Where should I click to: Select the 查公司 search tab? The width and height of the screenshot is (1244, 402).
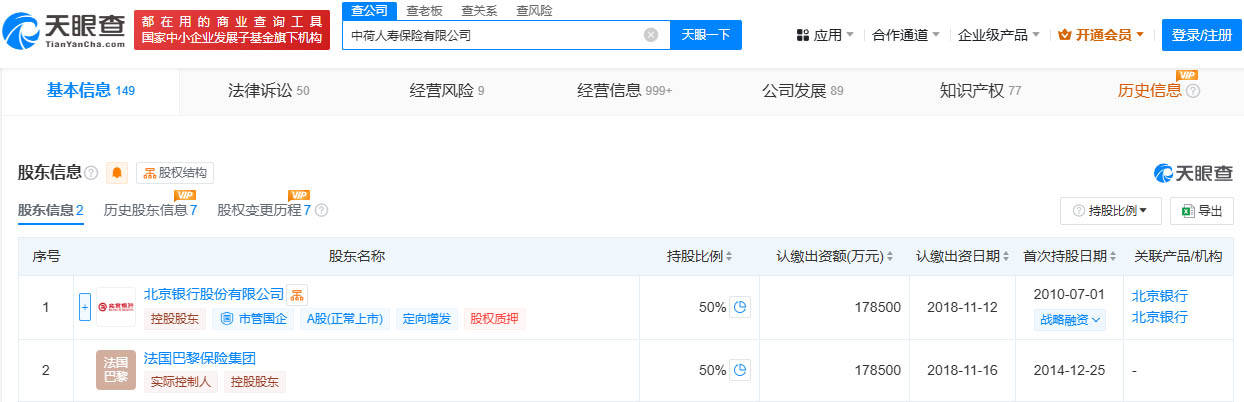(369, 10)
